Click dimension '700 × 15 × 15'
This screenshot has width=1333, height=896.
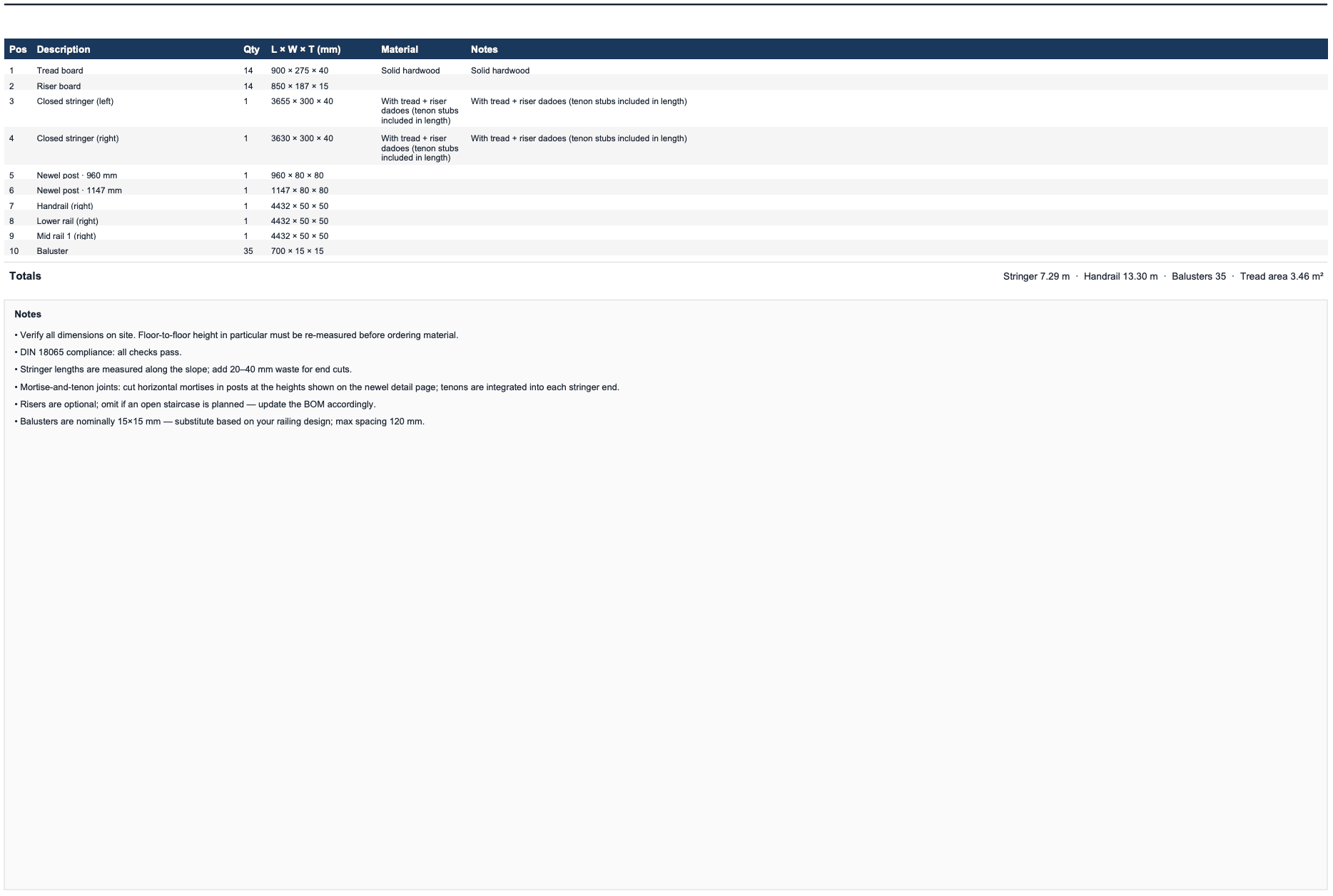click(298, 251)
